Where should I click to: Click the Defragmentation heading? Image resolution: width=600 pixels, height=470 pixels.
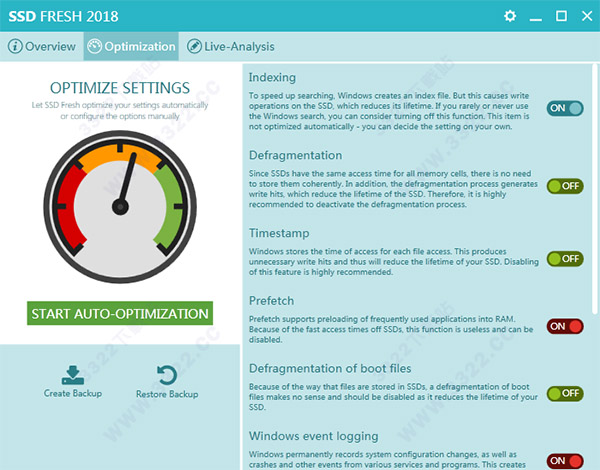pyautogui.click(x=295, y=155)
